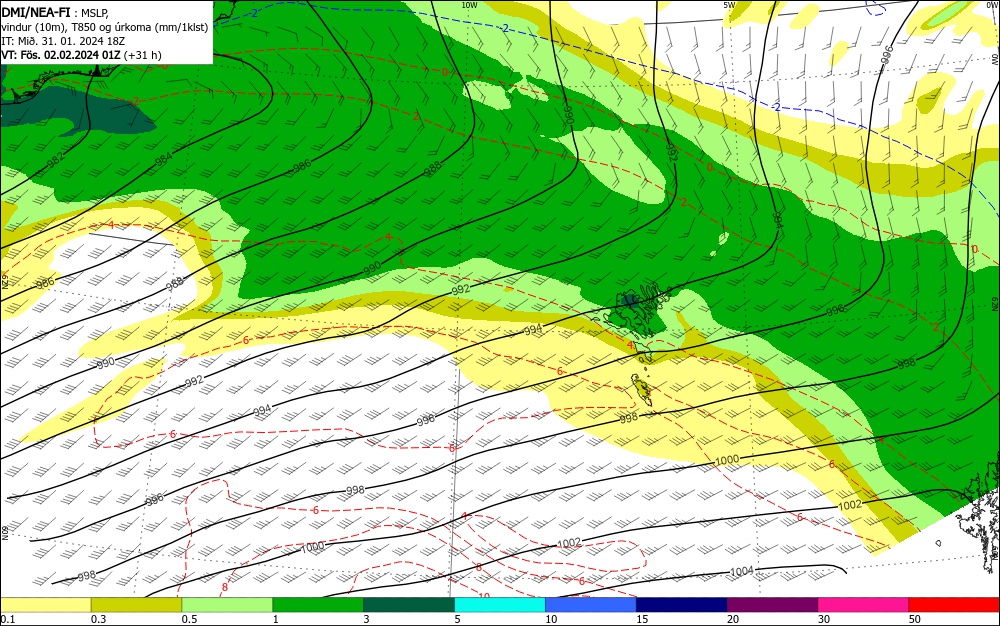Click the "DMI/NEA-FI" title text
This screenshot has width=1000, height=626.
pyautogui.click(x=34, y=11)
